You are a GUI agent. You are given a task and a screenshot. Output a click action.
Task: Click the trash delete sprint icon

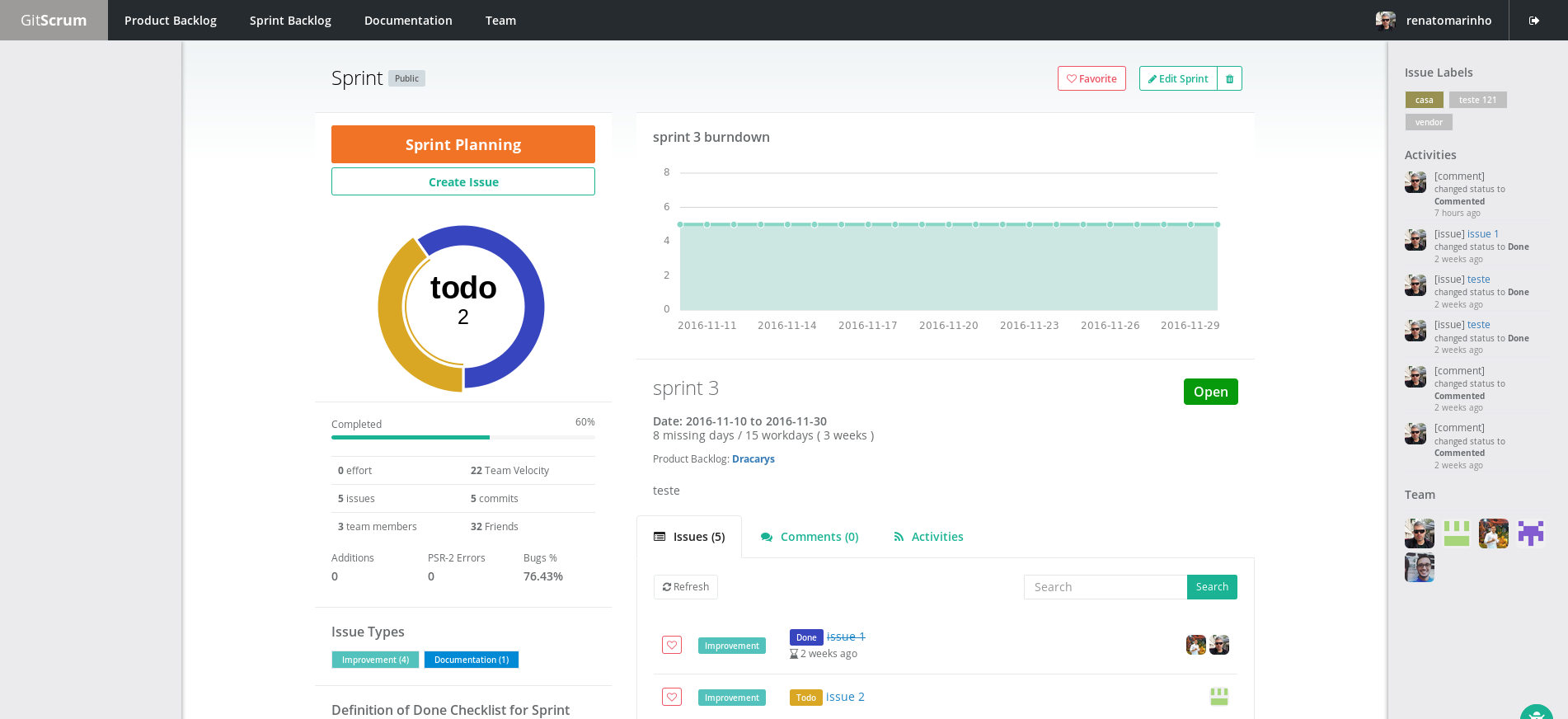(x=1229, y=78)
